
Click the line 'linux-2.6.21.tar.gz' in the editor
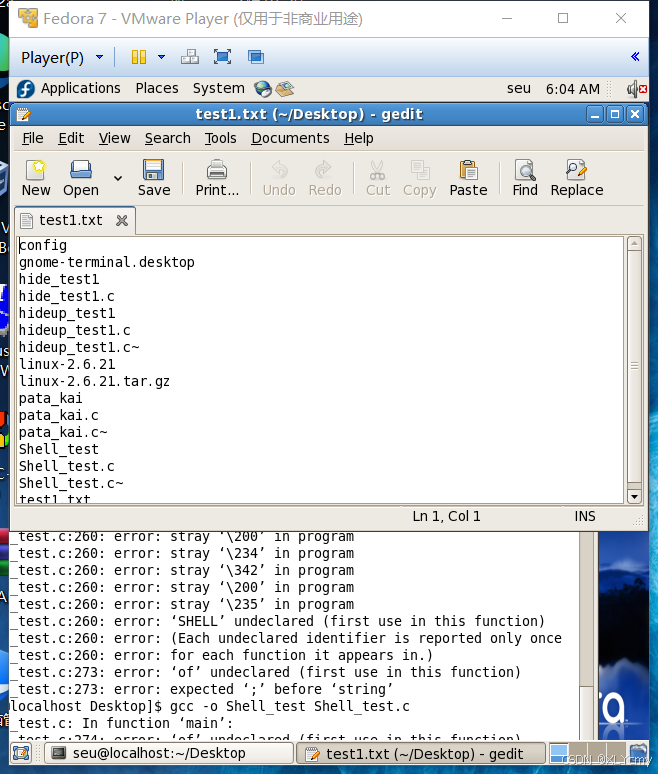(94, 381)
